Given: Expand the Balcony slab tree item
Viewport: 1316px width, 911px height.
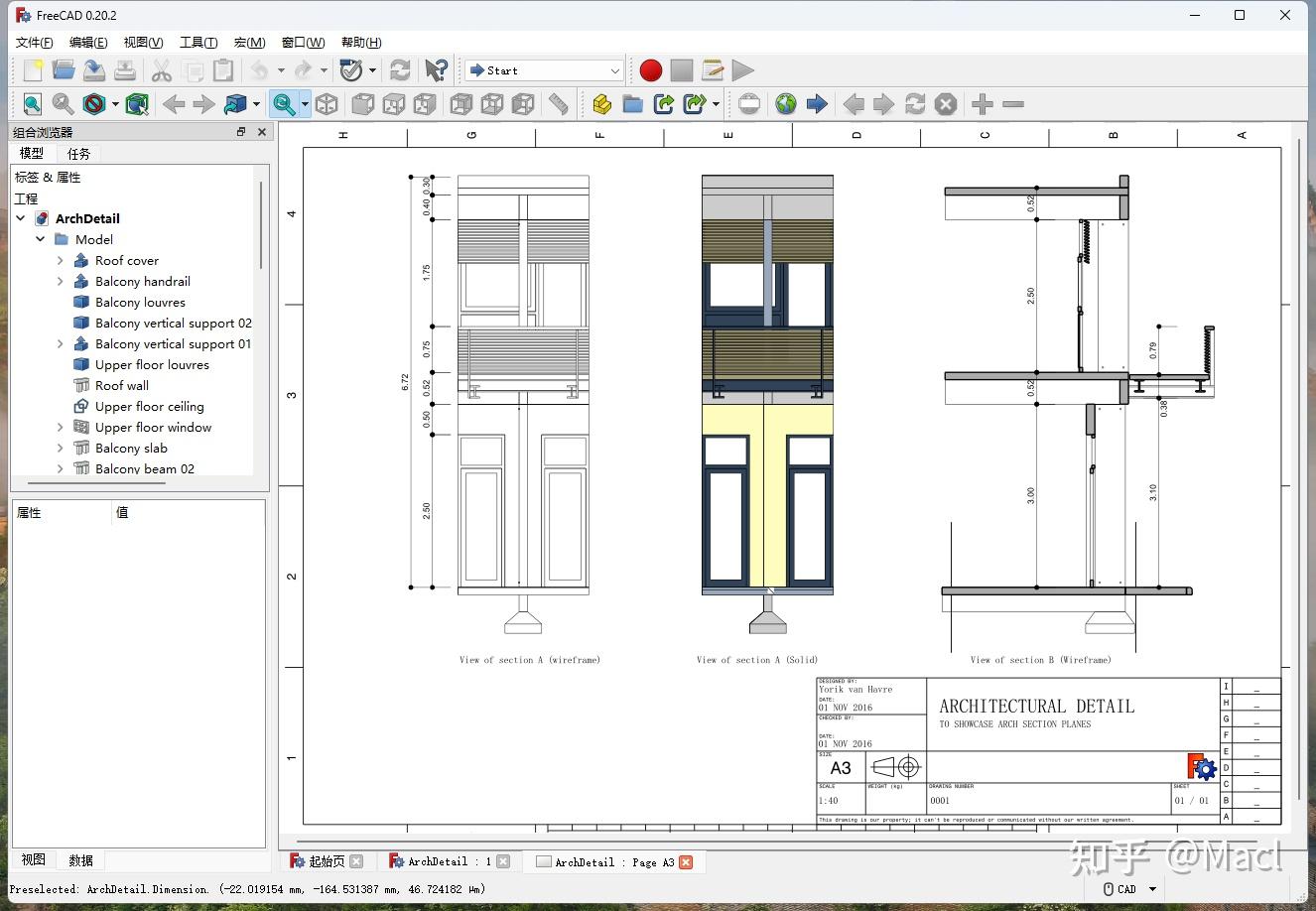Looking at the screenshot, I should click(61, 448).
